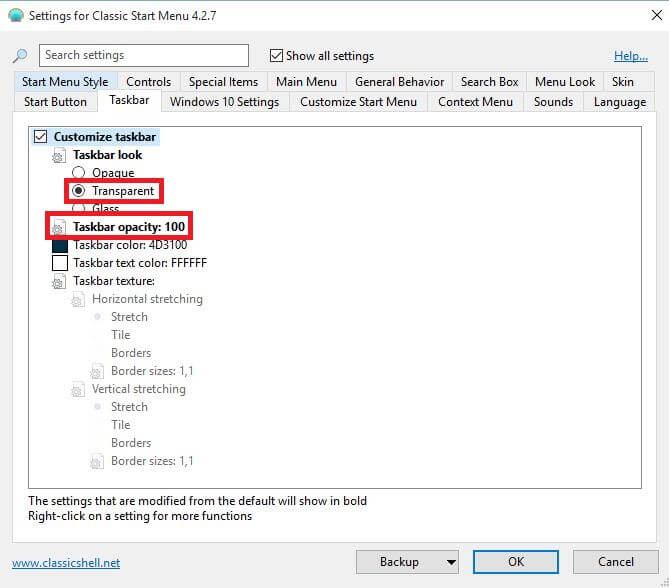Click into the Search settings field
This screenshot has width=669, height=588.
pos(144,55)
